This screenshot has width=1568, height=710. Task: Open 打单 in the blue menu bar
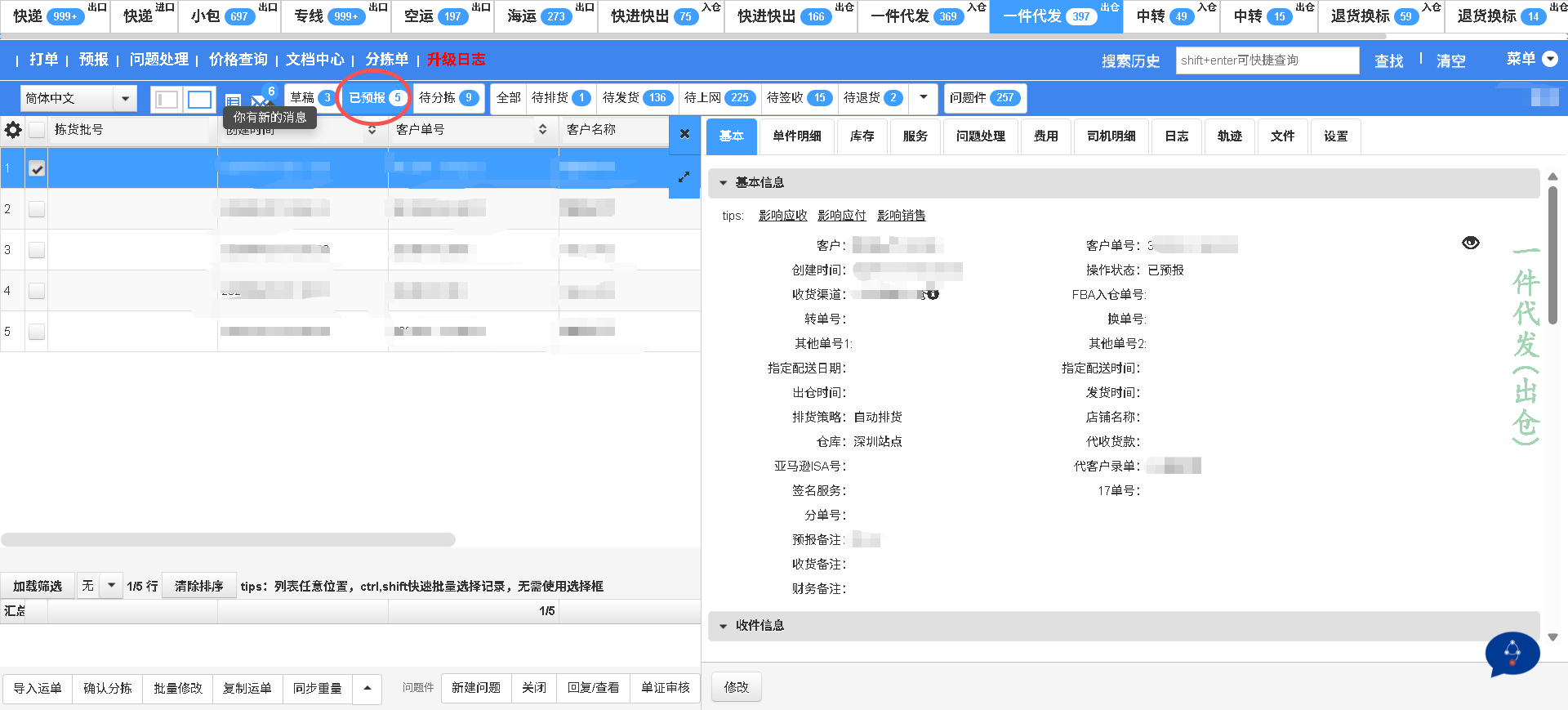coord(44,60)
